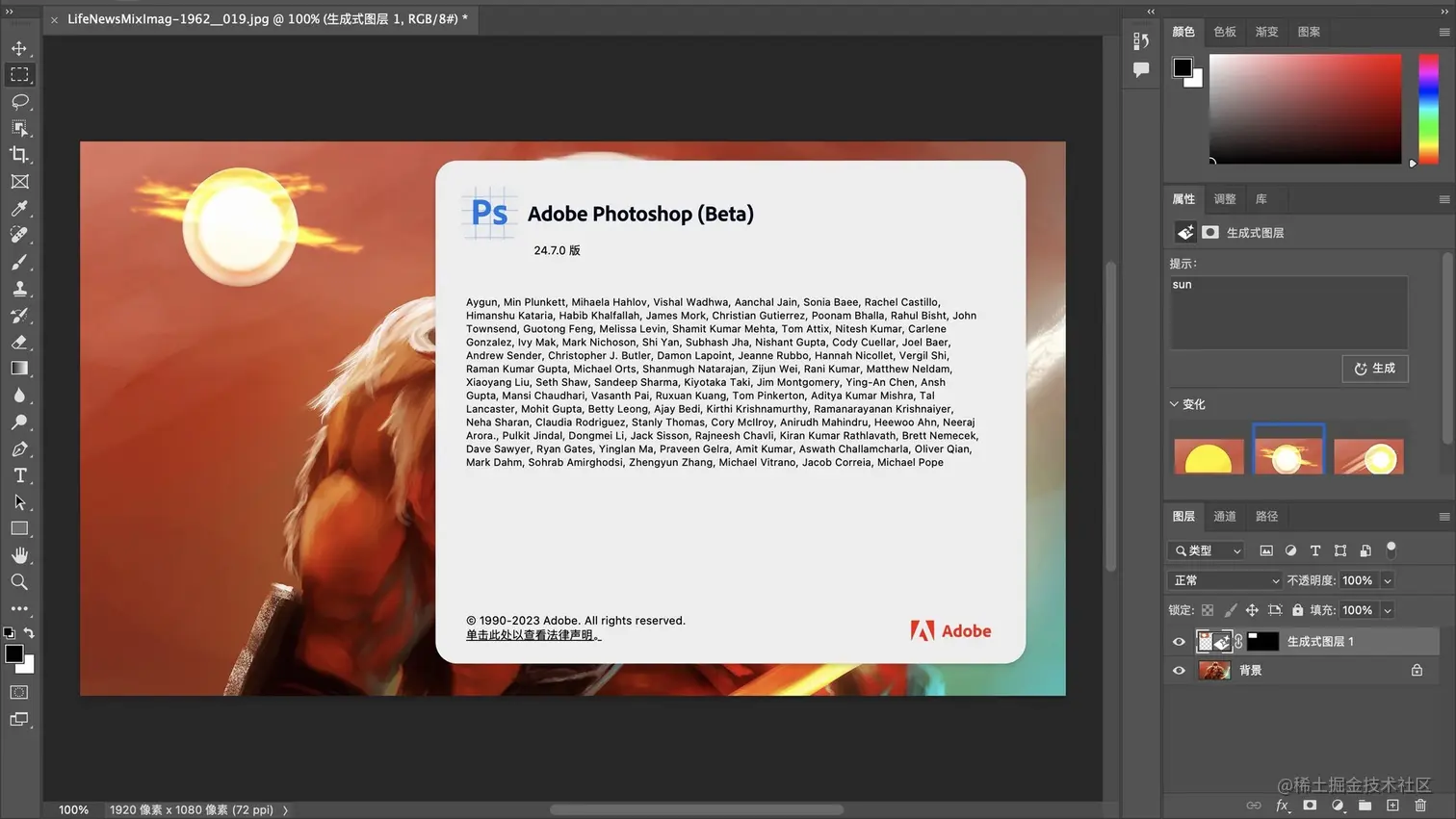Open the Comments panel icon

tap(1141, 69)
